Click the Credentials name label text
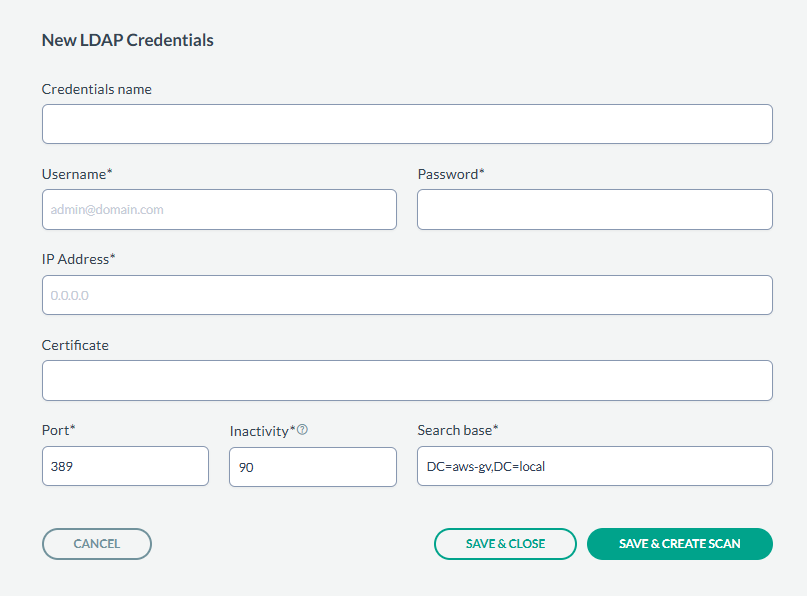The image size is (807, 596). pyautogui.click(x=97, y=89)
